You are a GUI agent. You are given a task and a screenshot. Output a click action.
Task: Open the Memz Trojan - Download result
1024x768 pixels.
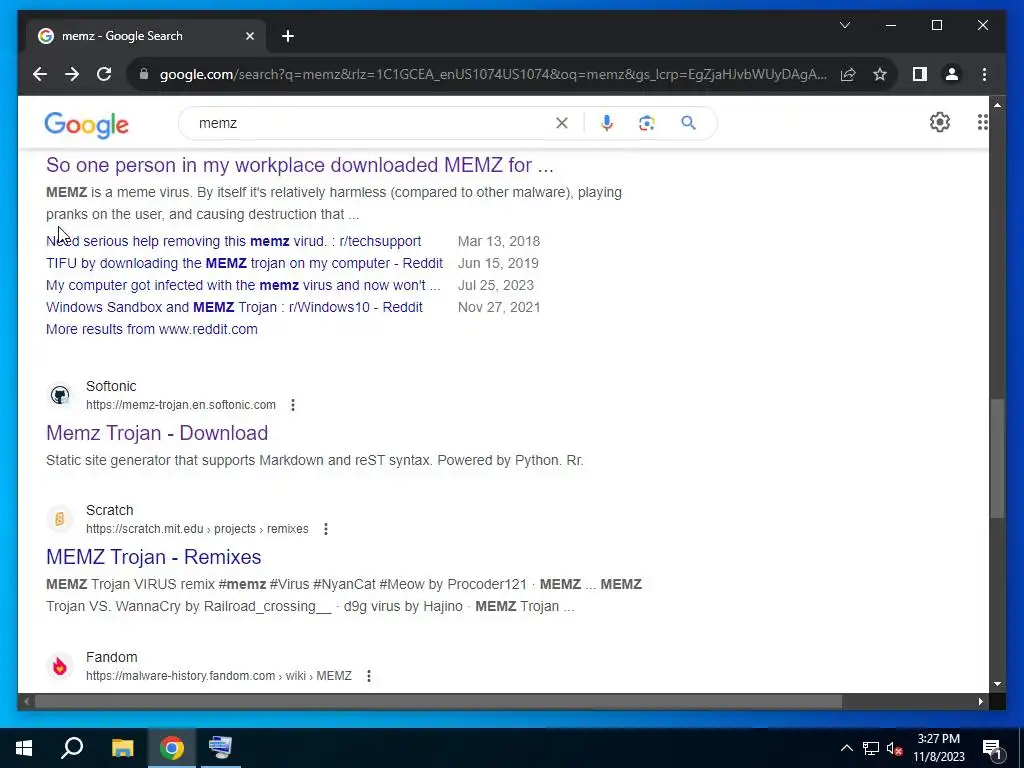(157, 433)
